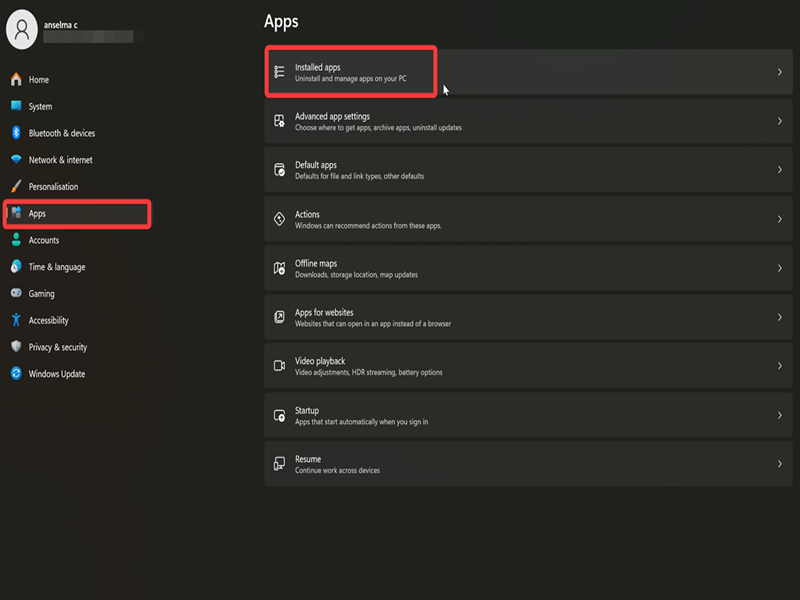Click the Default apps icon
Image resolution: width=800 pixels, height=600 pixels.
280,170
